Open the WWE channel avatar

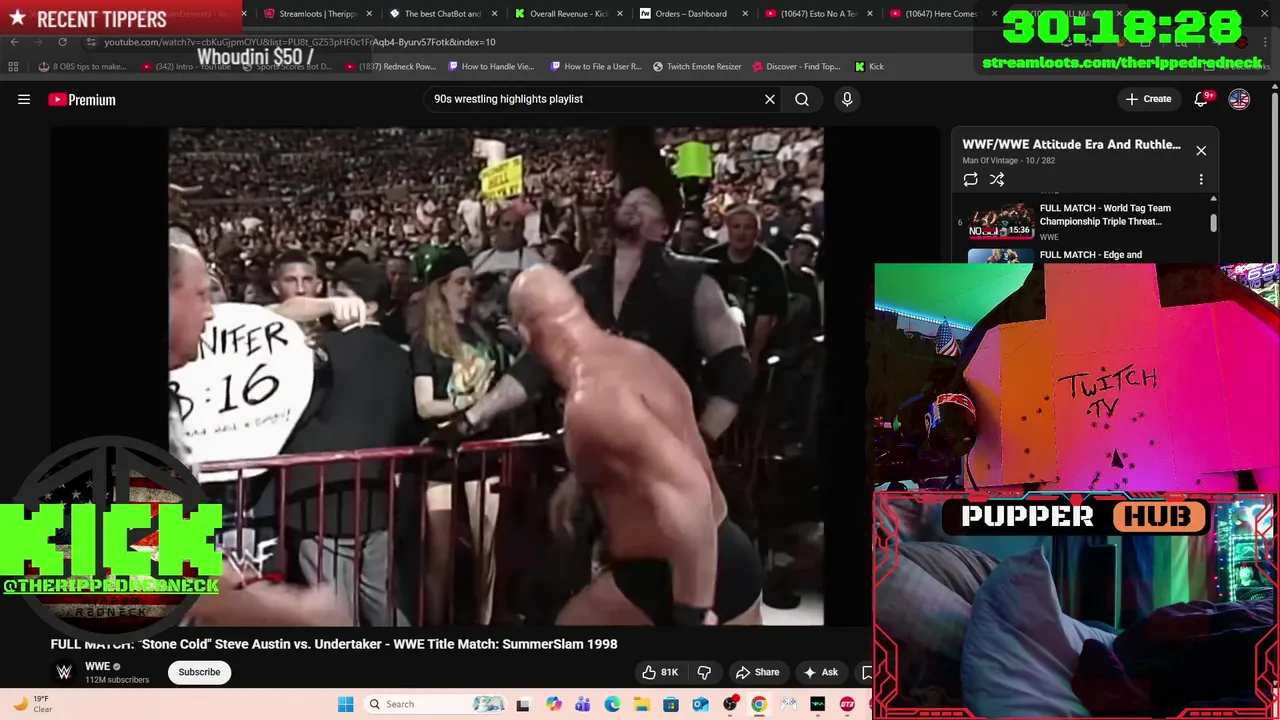tap(64, 672)
